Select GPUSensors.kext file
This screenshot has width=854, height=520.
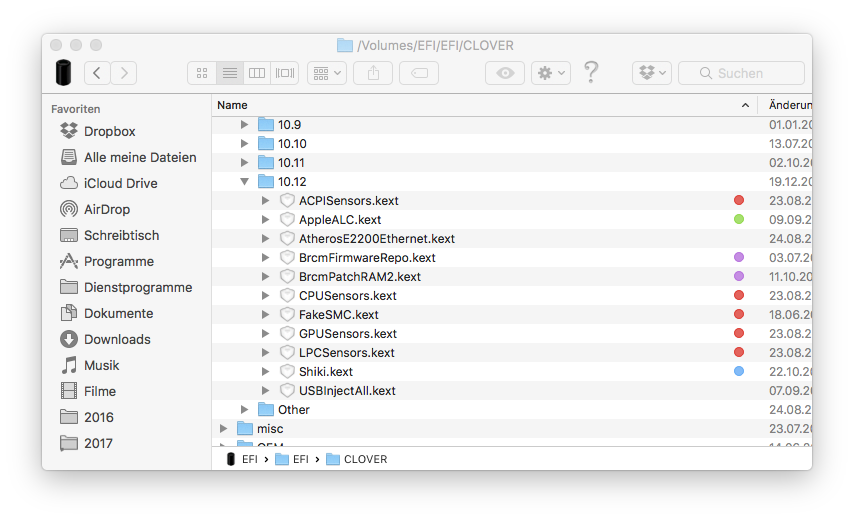coord(347,334)
